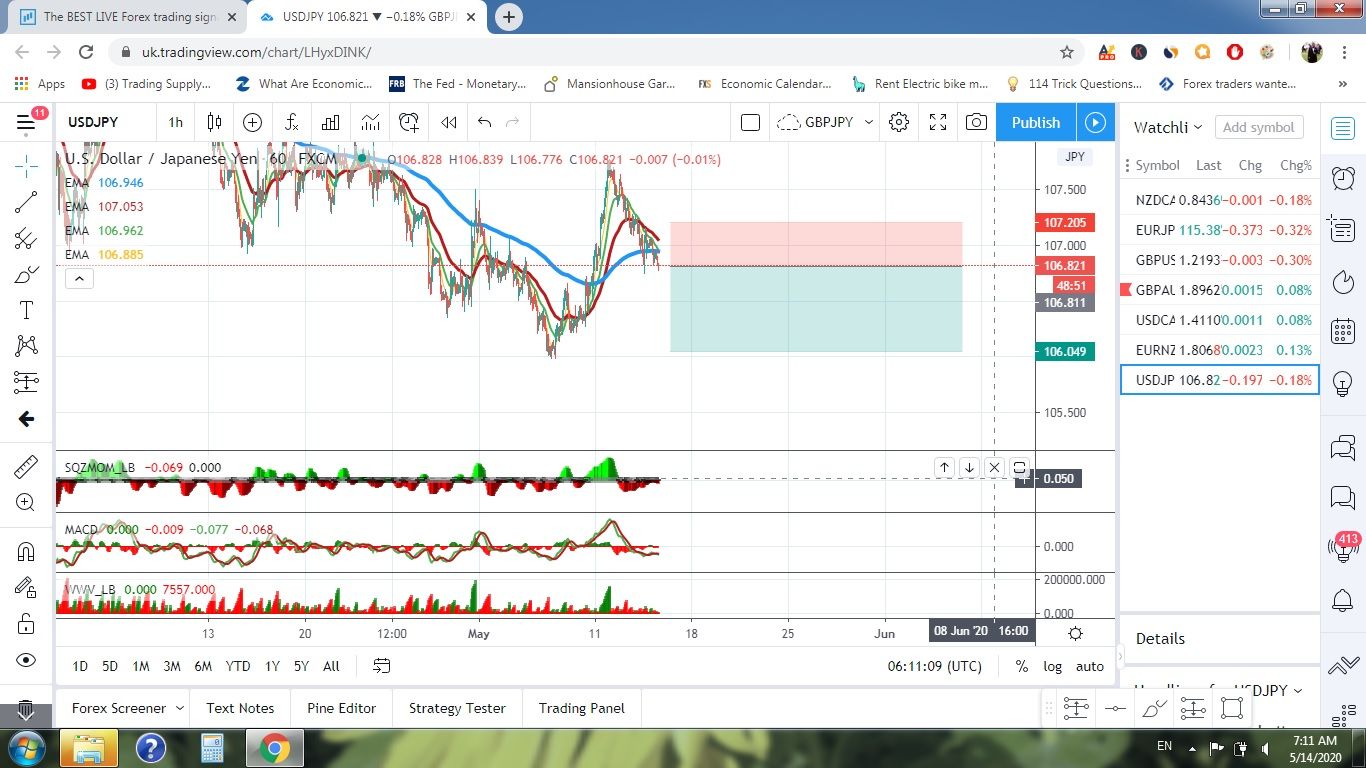Screen dimensions: 1366x768
Task: Select the pitchfork drawing tool
Action: (x=26, y=238)
